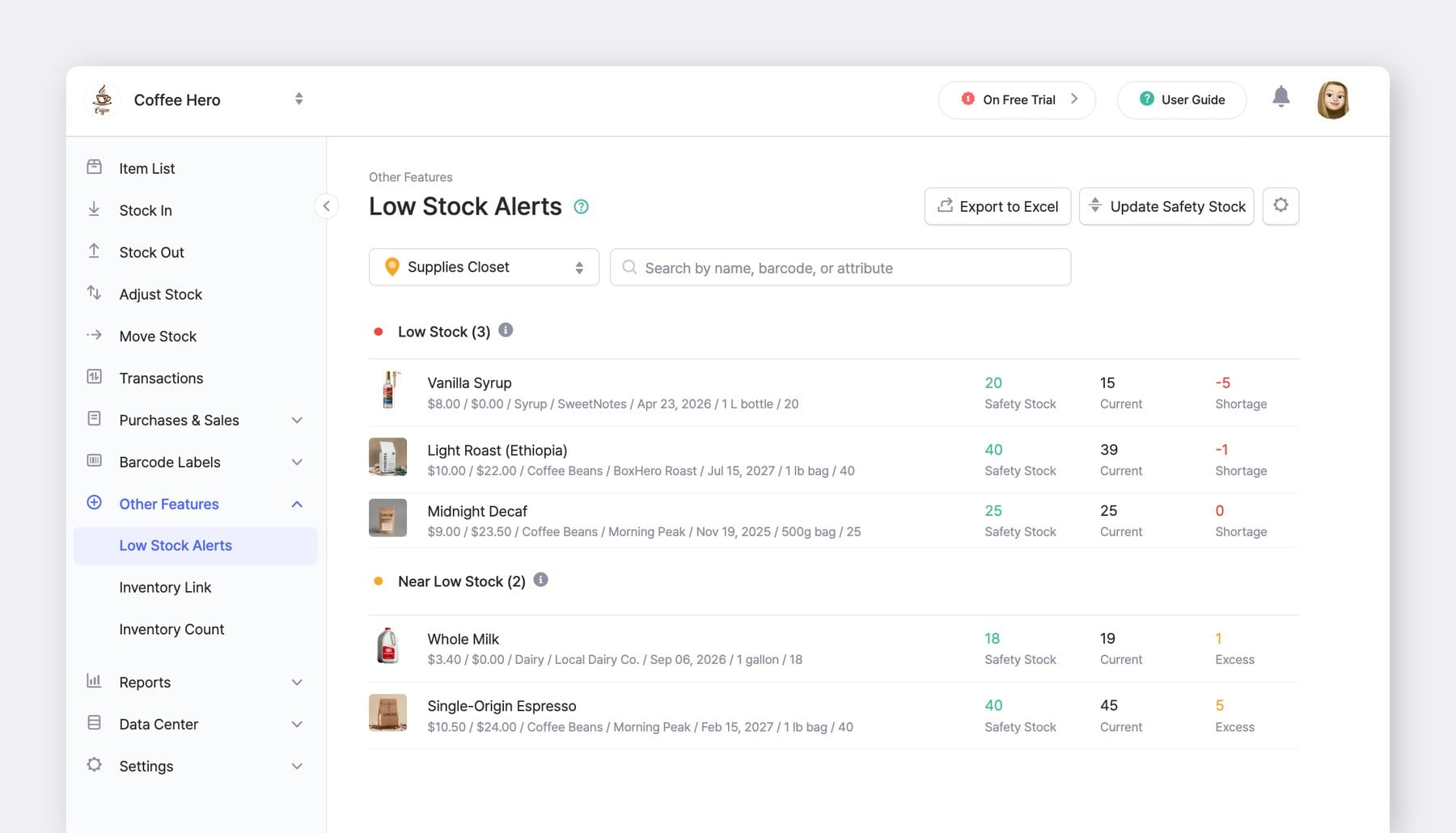Select the Stock In icon
The width and height of the screenshot is (1456, 833).
coord(95,209)
